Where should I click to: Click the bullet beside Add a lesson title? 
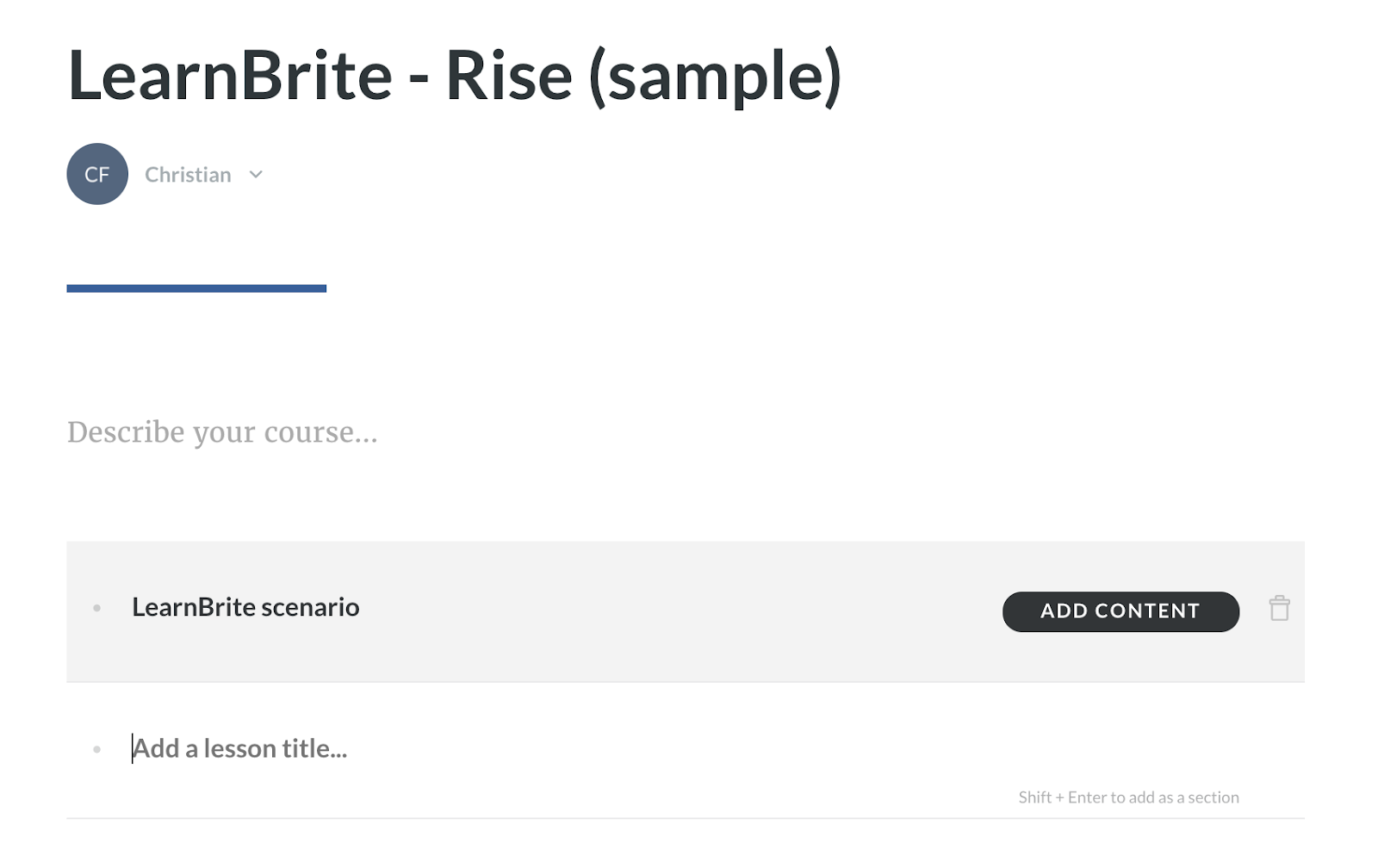tap(97, 750)
